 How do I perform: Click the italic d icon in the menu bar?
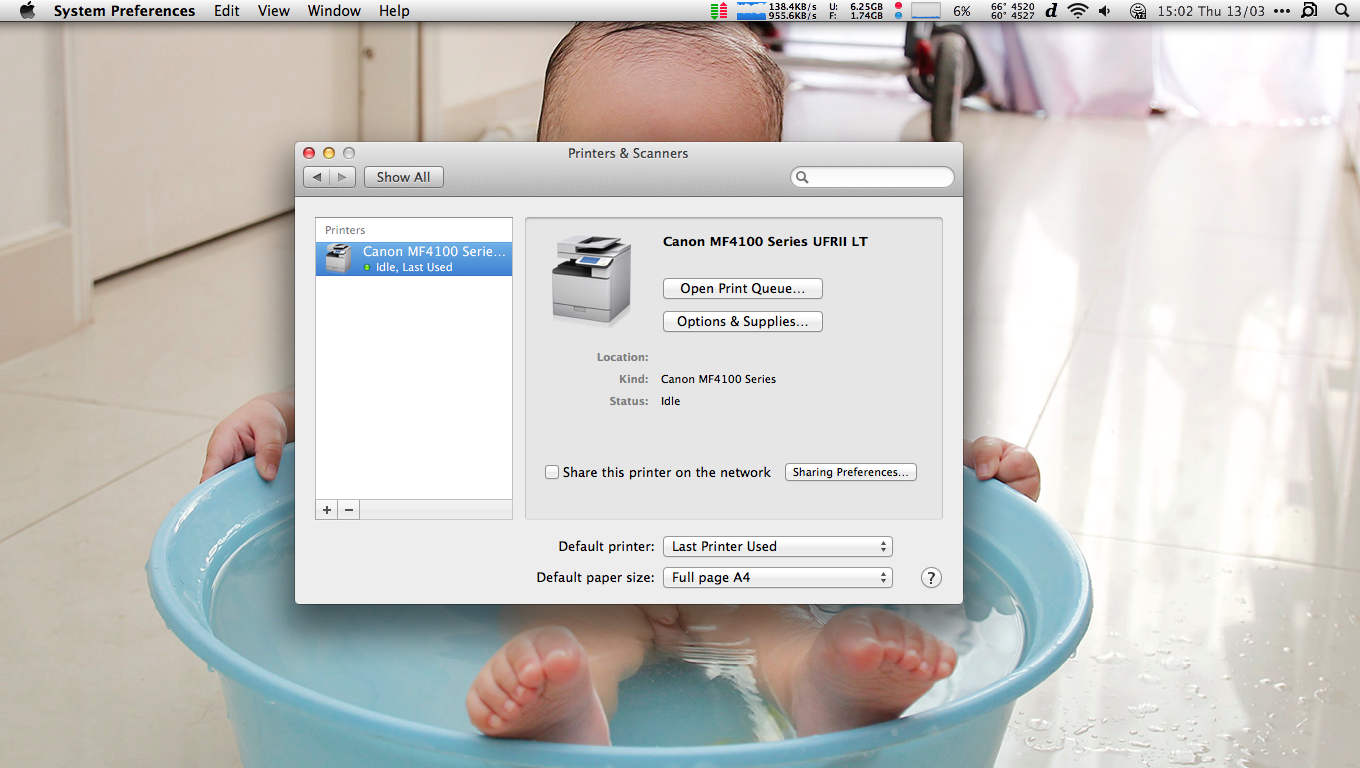(x=1052, y=11)
